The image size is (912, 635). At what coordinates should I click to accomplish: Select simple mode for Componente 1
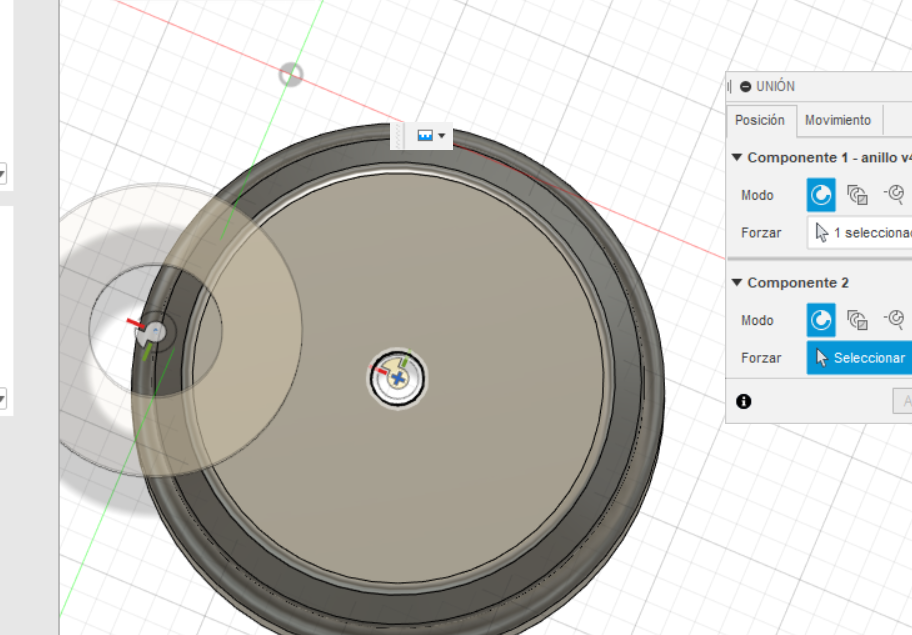point(821,195)
